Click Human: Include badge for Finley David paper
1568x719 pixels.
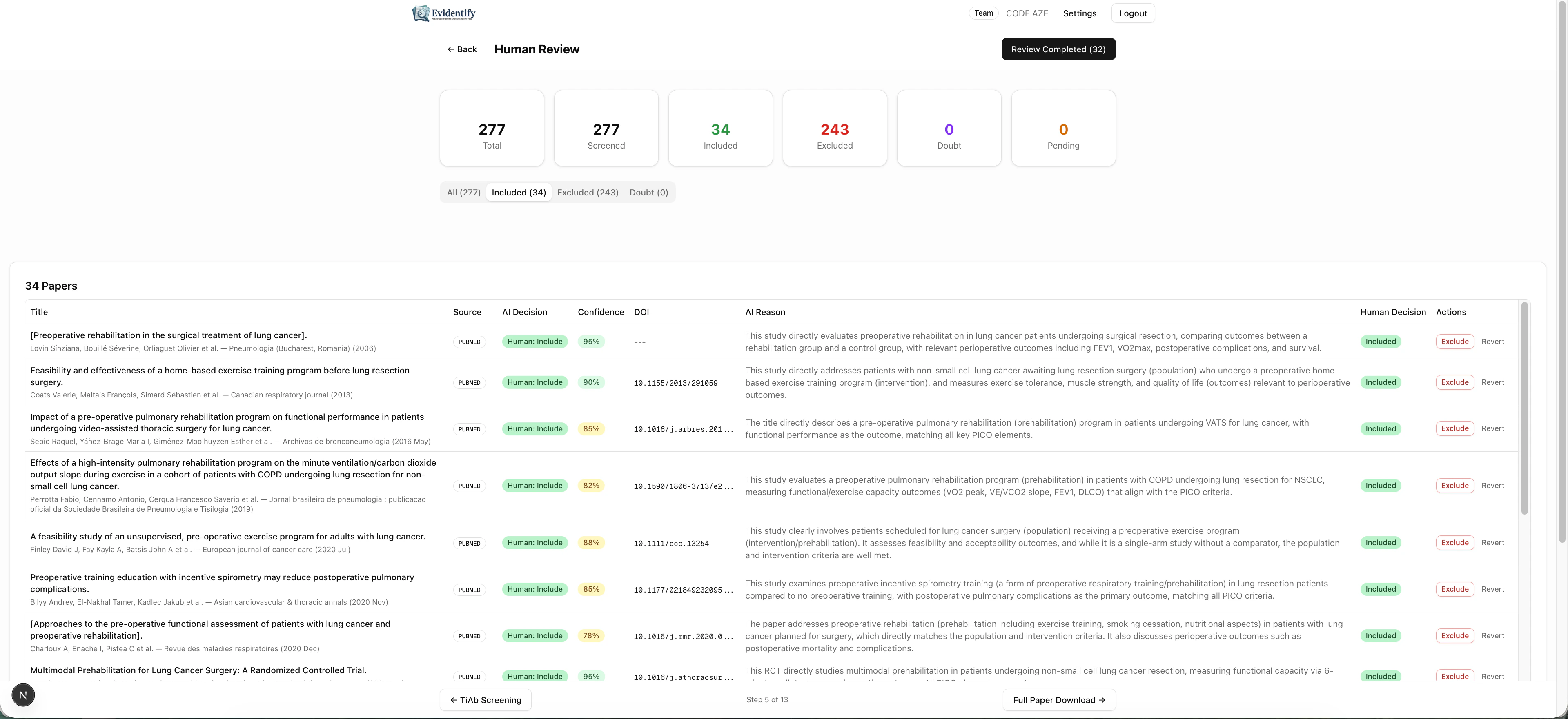point(535,543)
